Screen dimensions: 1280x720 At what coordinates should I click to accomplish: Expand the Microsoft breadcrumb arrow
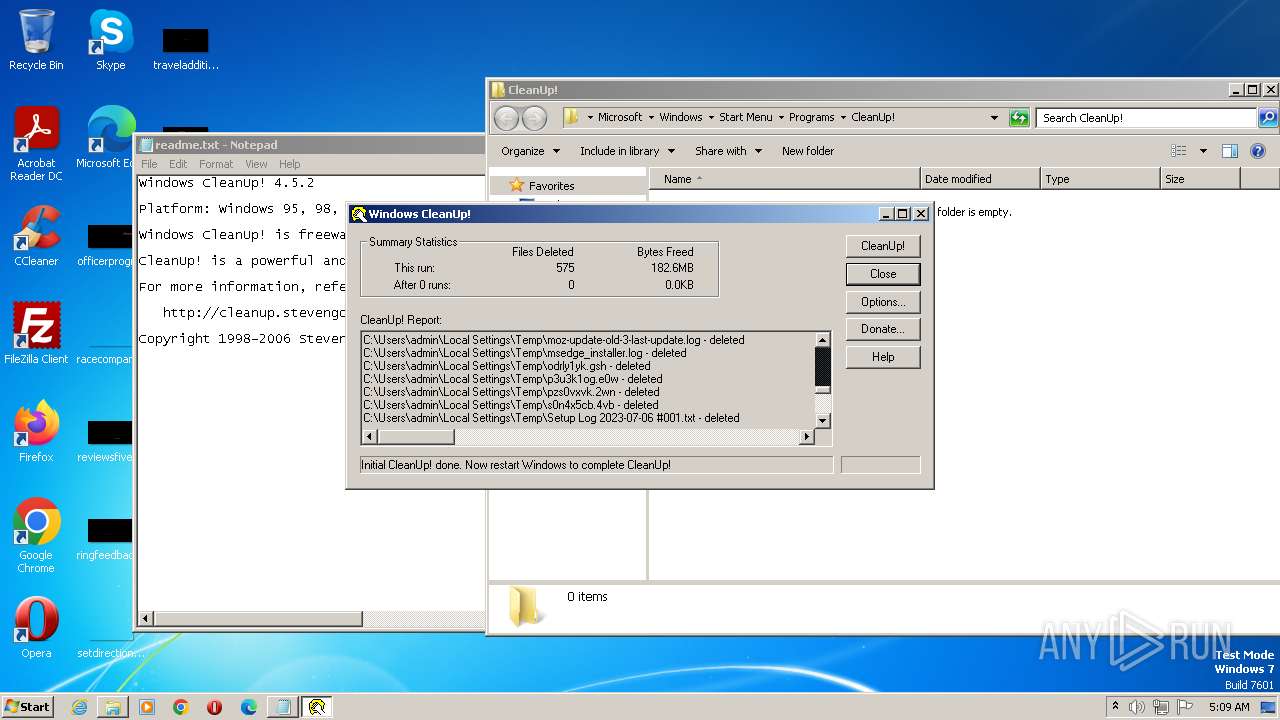point(651,118)
